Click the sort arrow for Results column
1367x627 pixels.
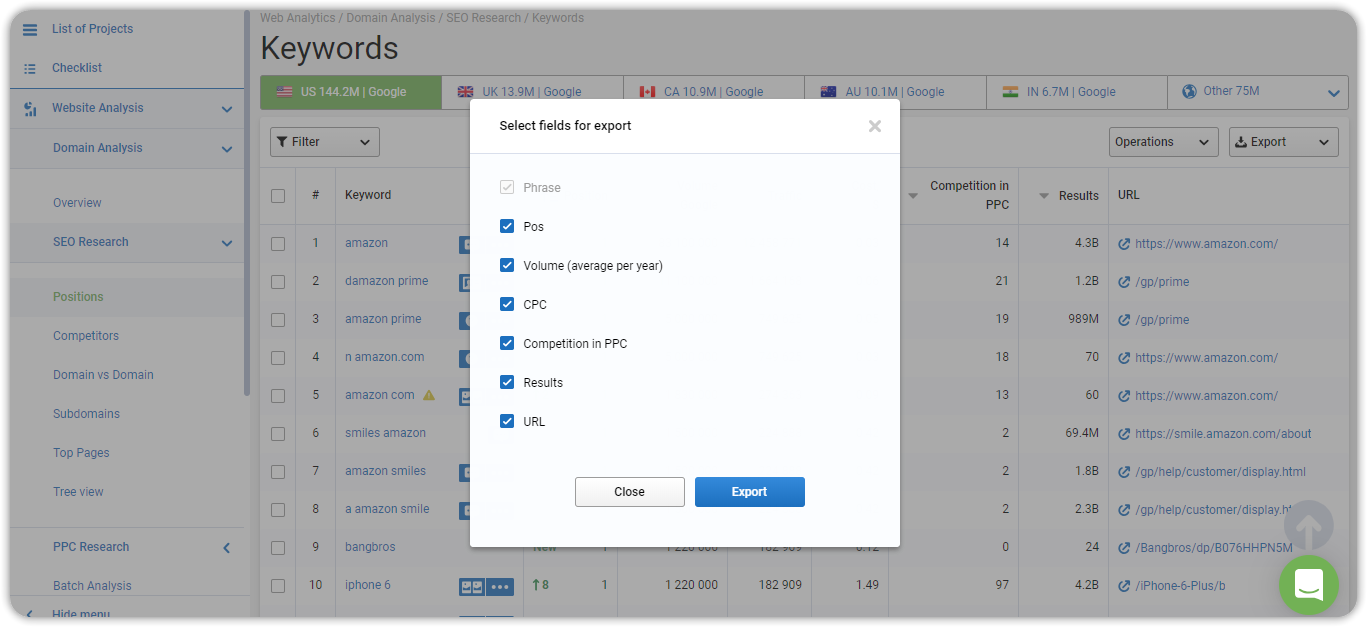(x=1044, y=196)
